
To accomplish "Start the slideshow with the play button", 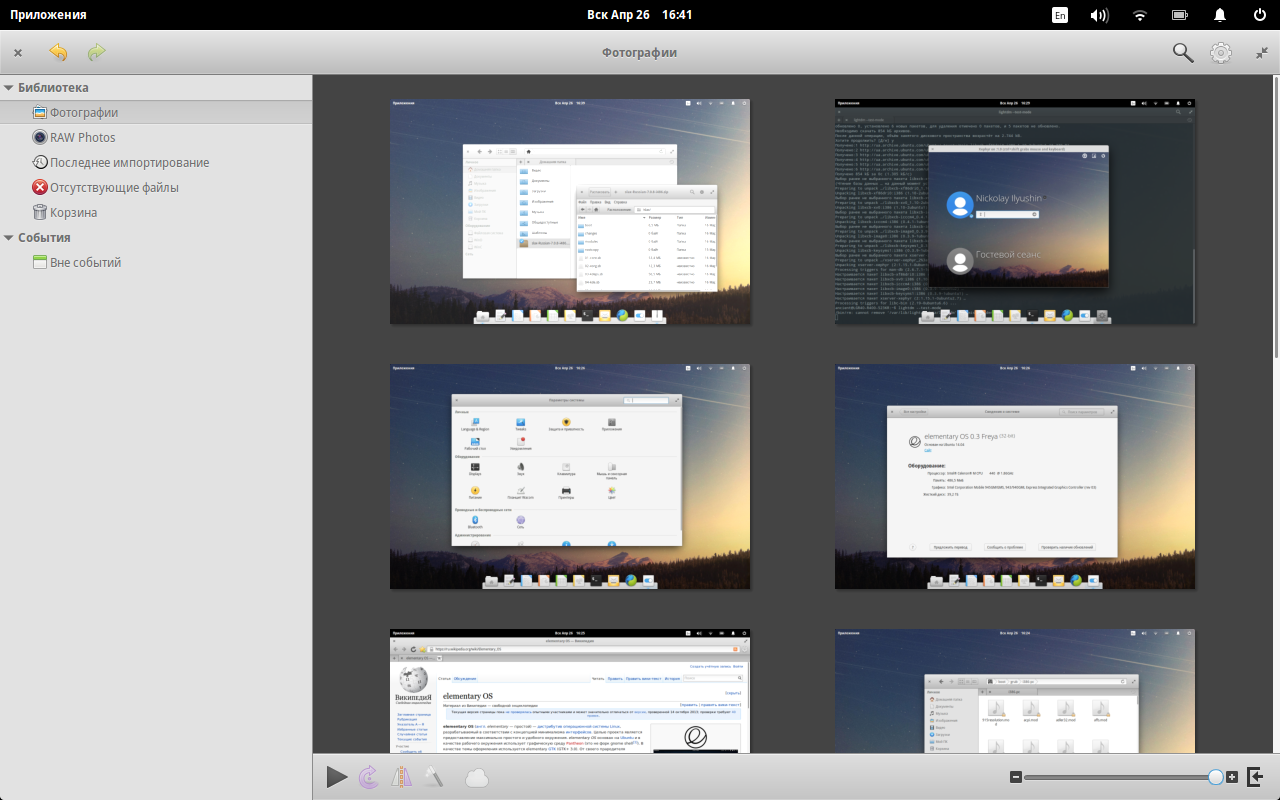I will pos(337,777).
